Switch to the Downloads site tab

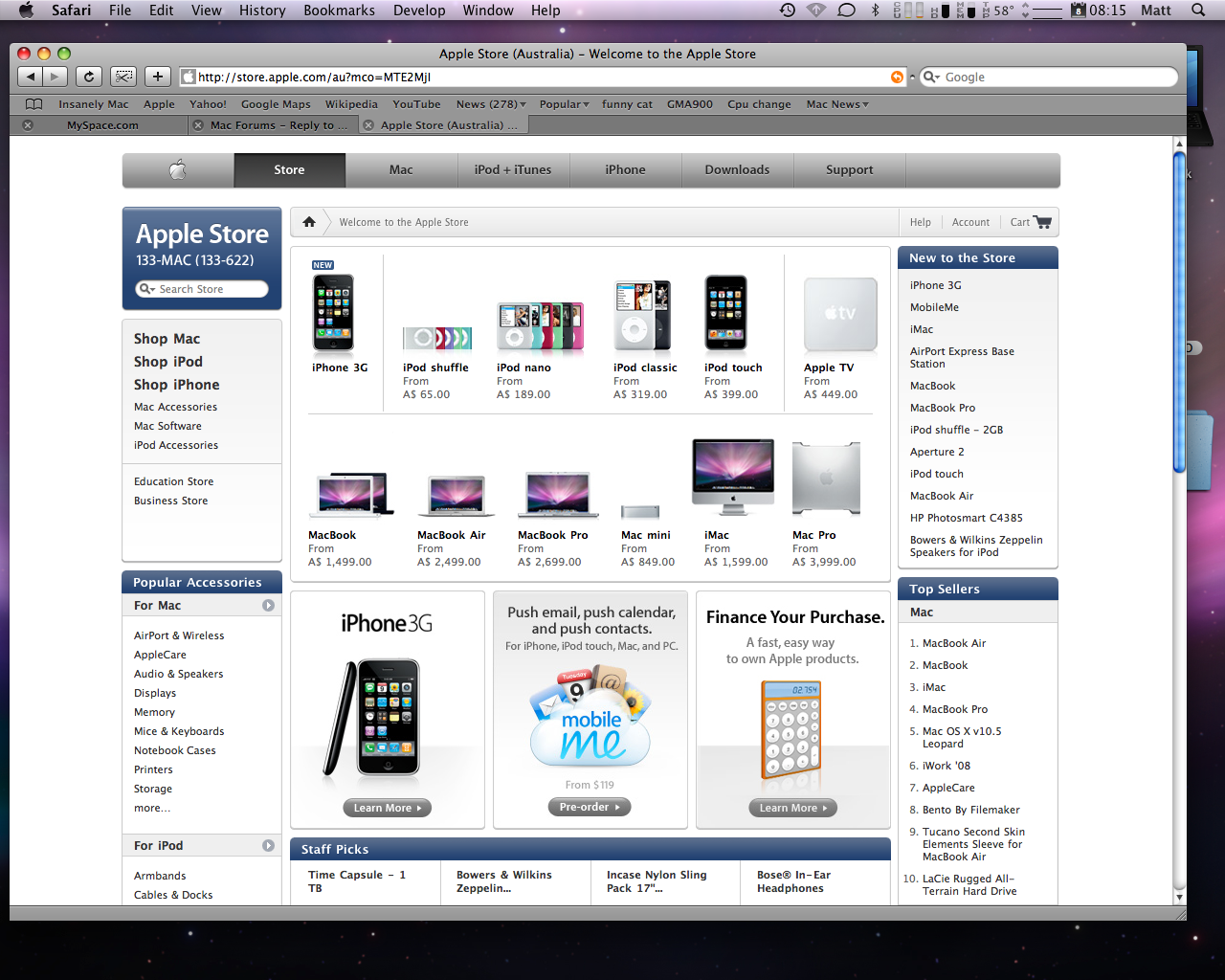[737, 170]
